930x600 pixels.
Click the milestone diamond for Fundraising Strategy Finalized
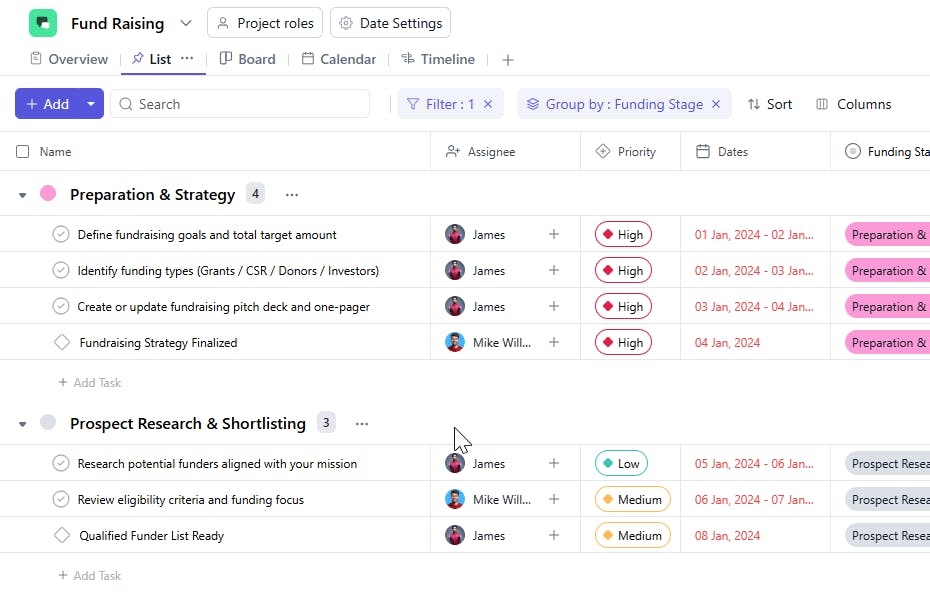pyautogui.click(x=61, y=343)
